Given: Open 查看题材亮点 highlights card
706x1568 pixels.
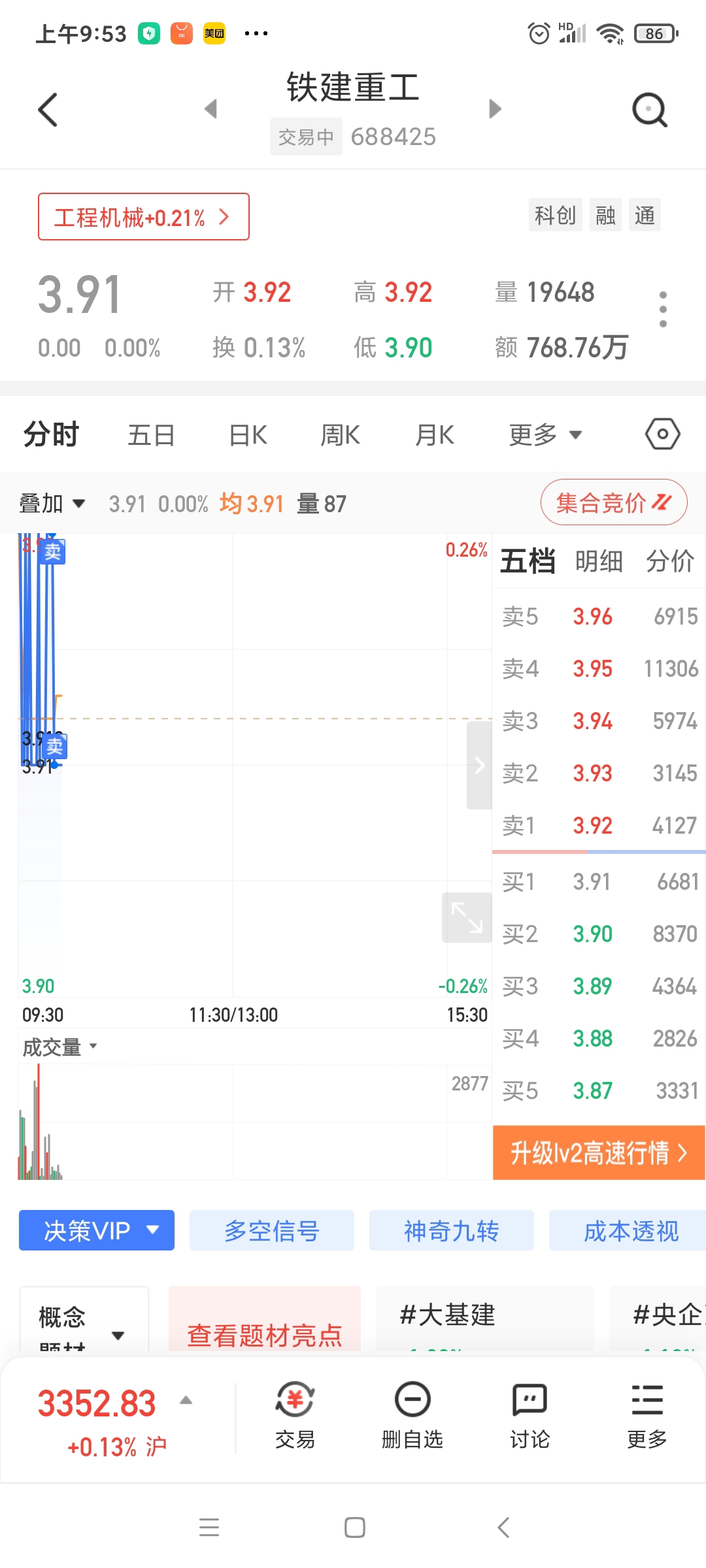Looking at the screenshot, I should [x=265, y=1320].
